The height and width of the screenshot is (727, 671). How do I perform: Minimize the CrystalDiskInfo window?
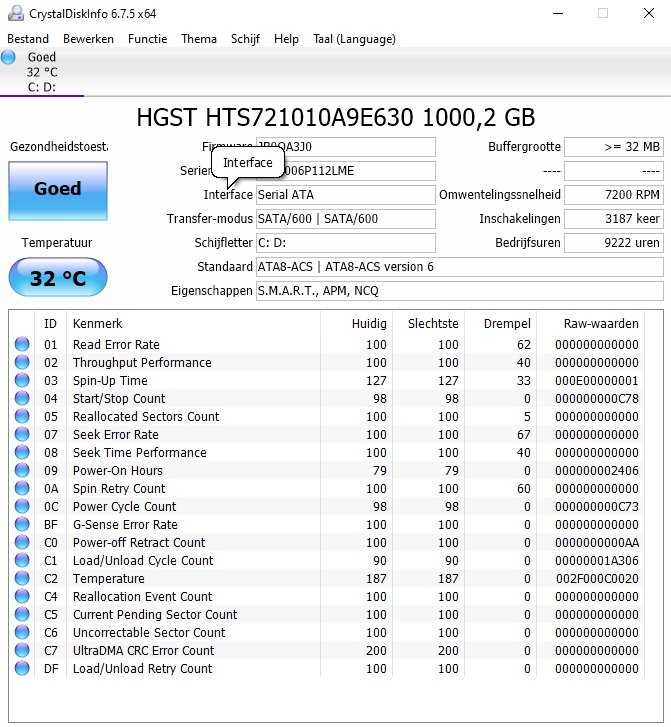tap(558, 13)
